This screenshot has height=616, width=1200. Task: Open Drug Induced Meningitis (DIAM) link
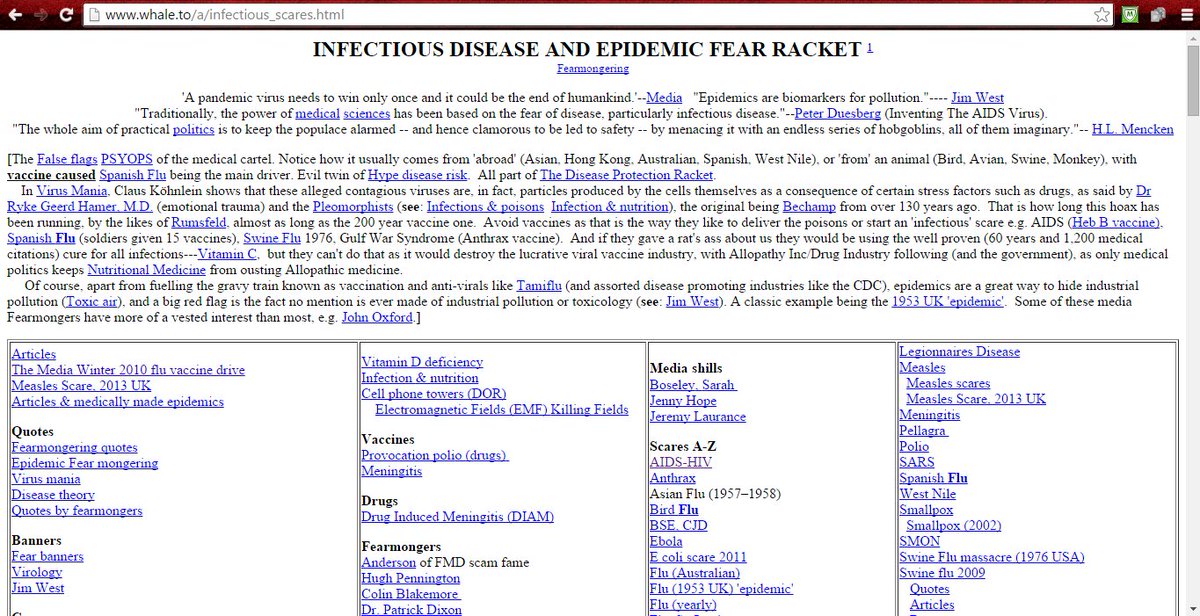coord(457,518)
